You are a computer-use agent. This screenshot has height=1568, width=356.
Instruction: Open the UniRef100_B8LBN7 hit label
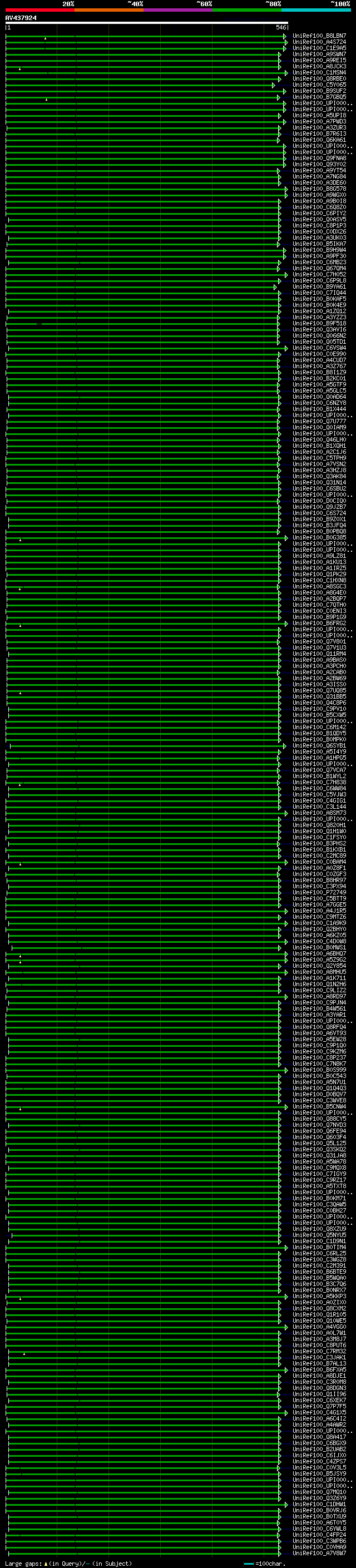pos(319,36)
